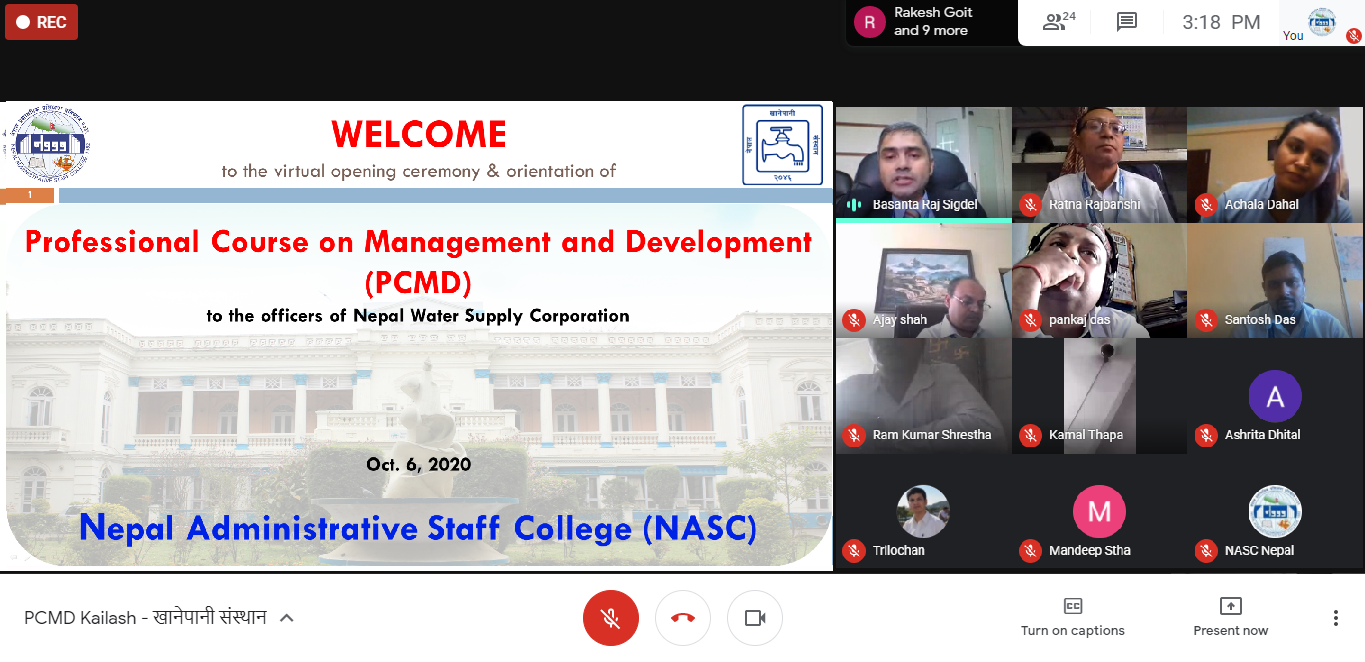The height and width of the screenshot is (662, 1365).
Task: Select Ajay shah's video tile
Action: [x=924, y=280]
